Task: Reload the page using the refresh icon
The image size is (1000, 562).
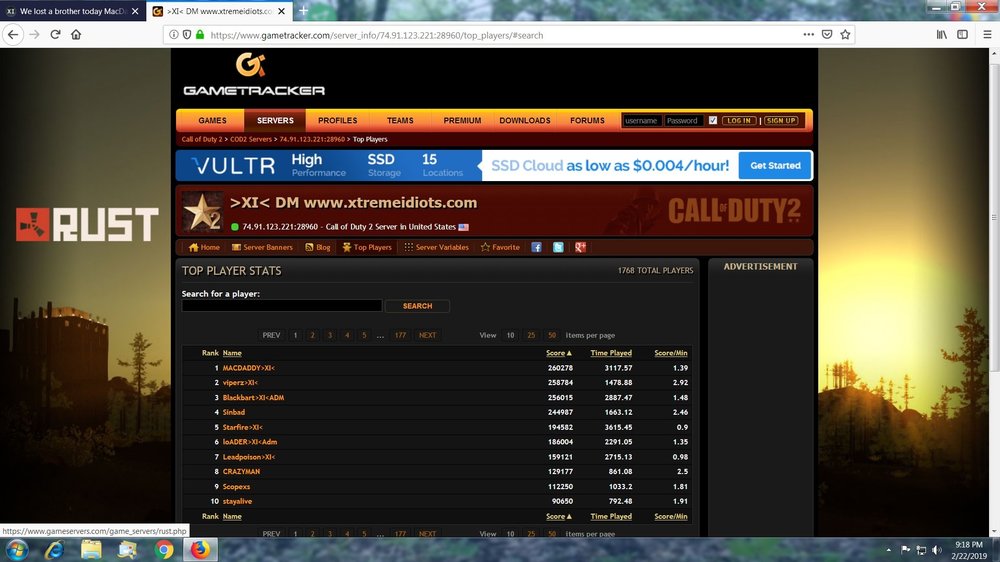Action: [x=55, y=34]
